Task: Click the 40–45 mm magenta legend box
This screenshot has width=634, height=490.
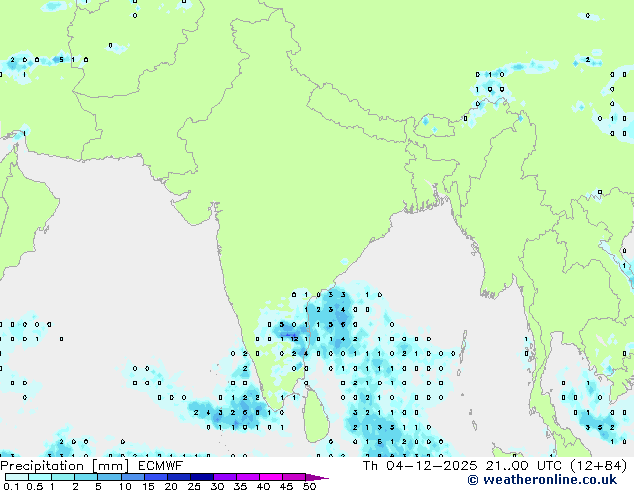Action: click(x=271, y=477)
